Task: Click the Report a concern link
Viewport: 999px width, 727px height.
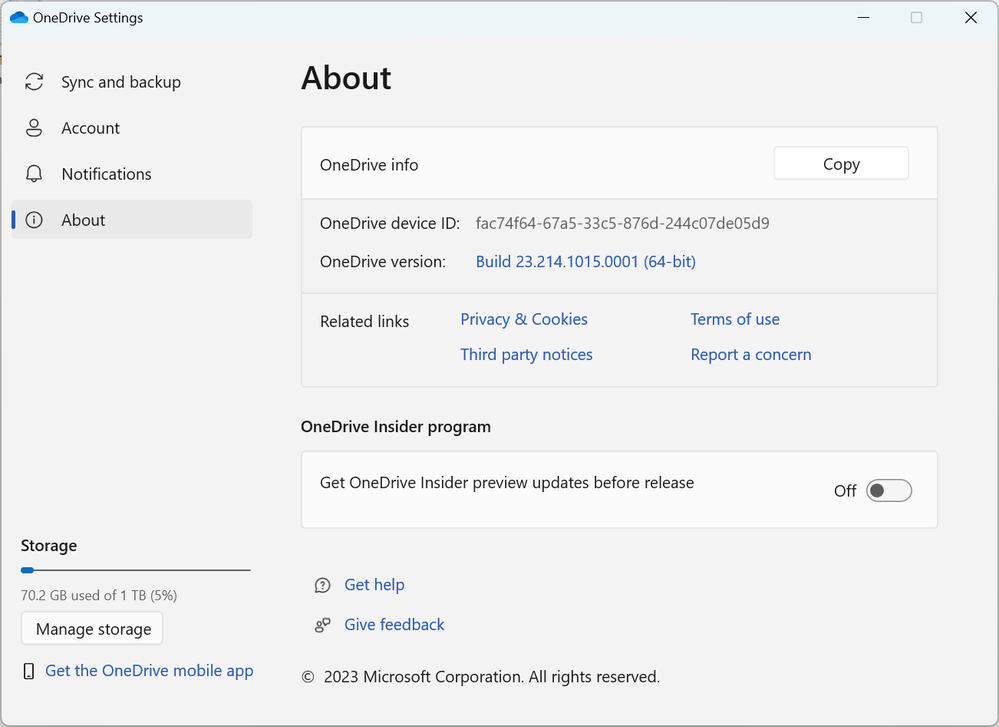Action: [x=751, y=354]
